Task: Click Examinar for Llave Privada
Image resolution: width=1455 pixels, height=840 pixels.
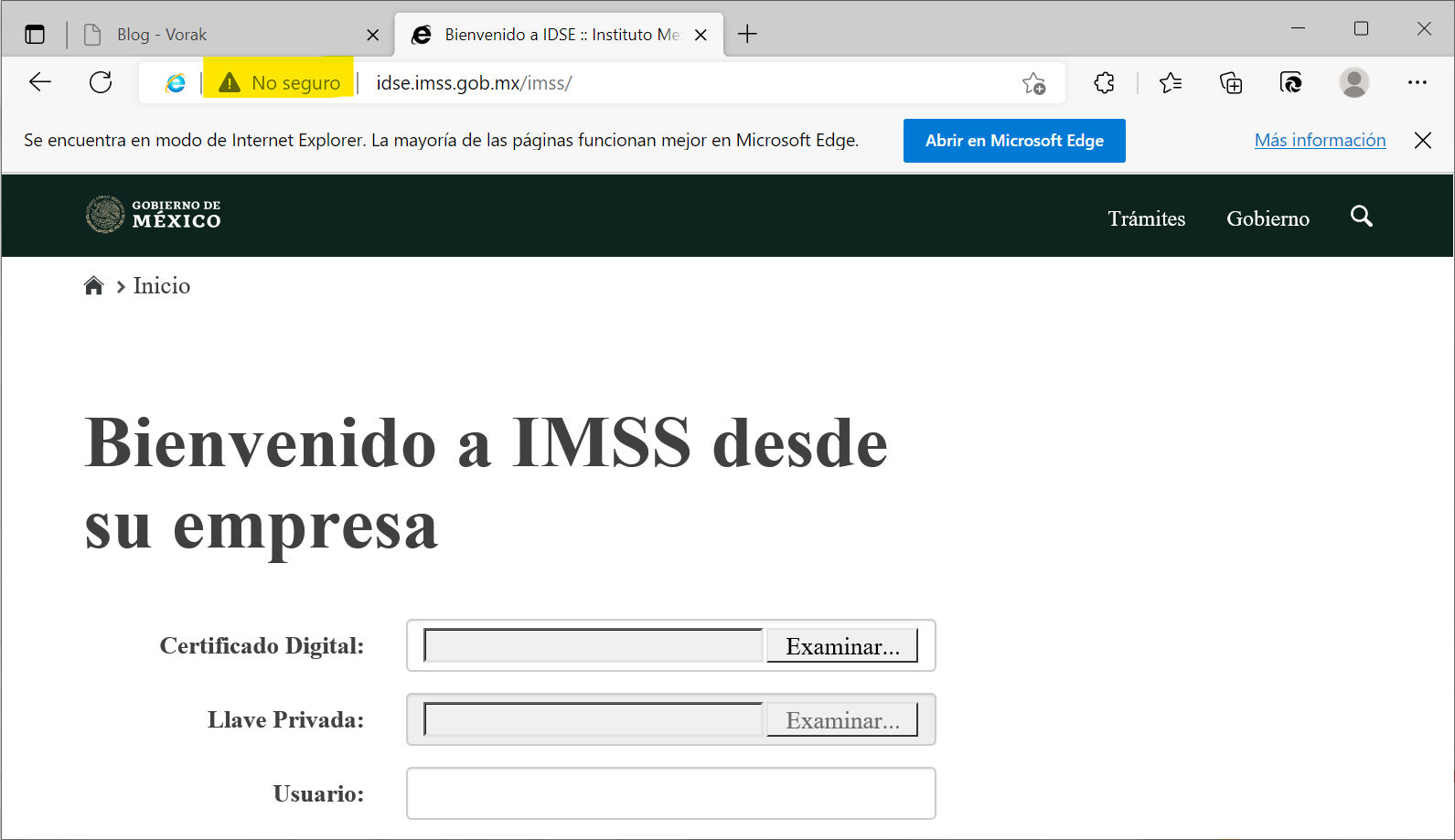Action: (x=842, y=719)
